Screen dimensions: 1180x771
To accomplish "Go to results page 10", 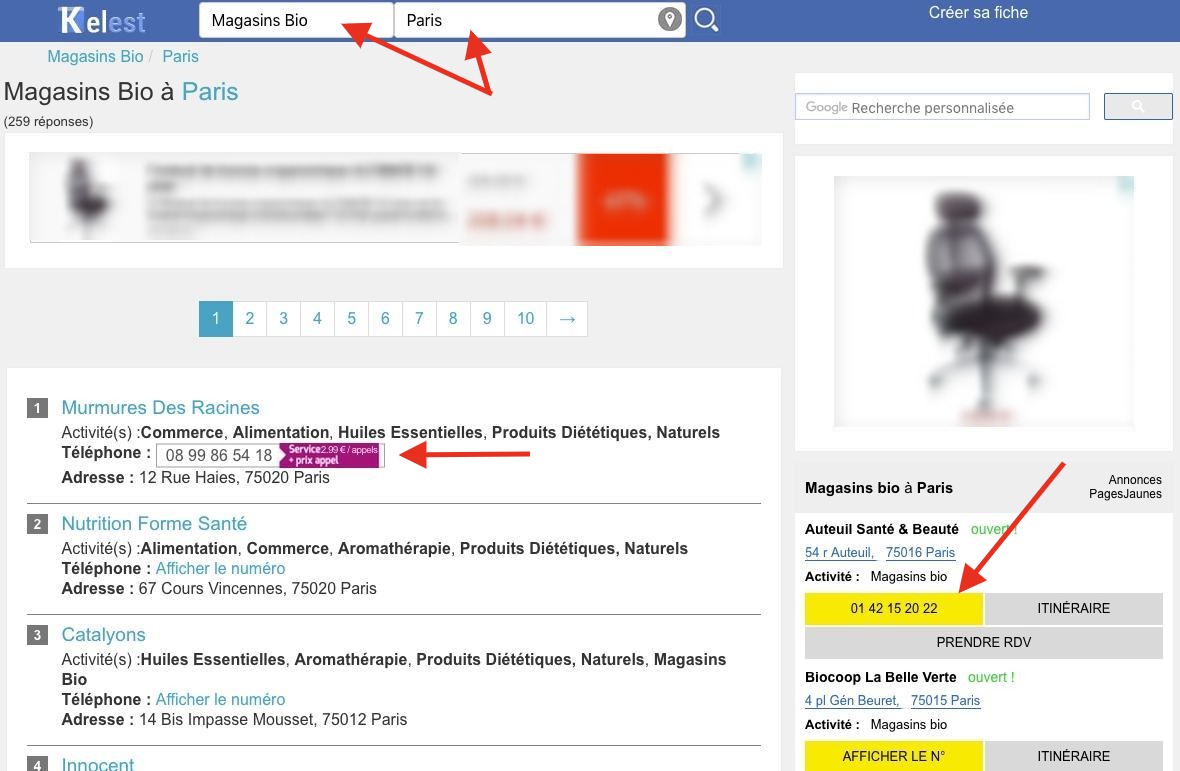I will [525, 319].
